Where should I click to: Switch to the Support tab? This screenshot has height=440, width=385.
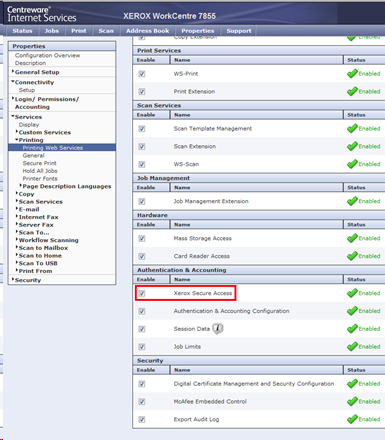pyautogui.click(x=239, y=31)
